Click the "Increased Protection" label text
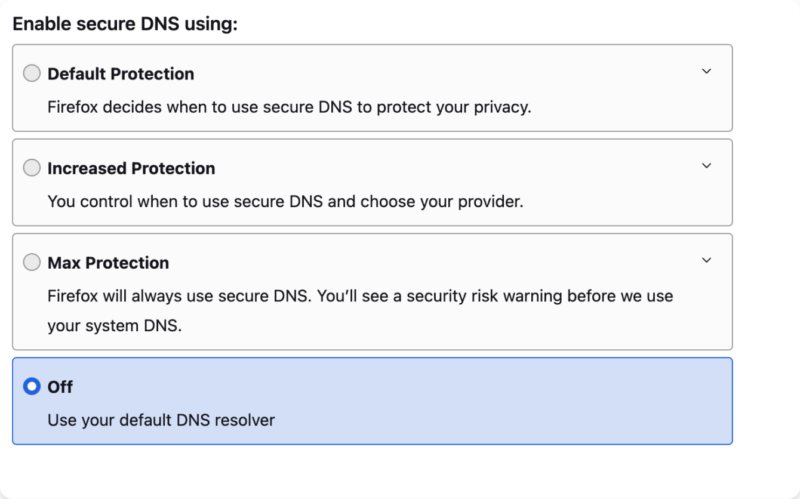The width and height of the screenshot is (800, 499). [x=131, y=168]
